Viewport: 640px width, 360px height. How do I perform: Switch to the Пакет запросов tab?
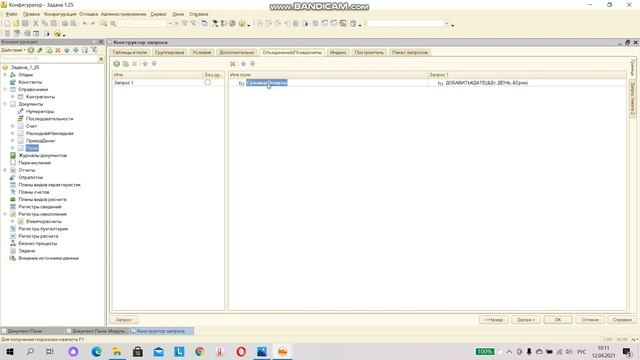410,52
